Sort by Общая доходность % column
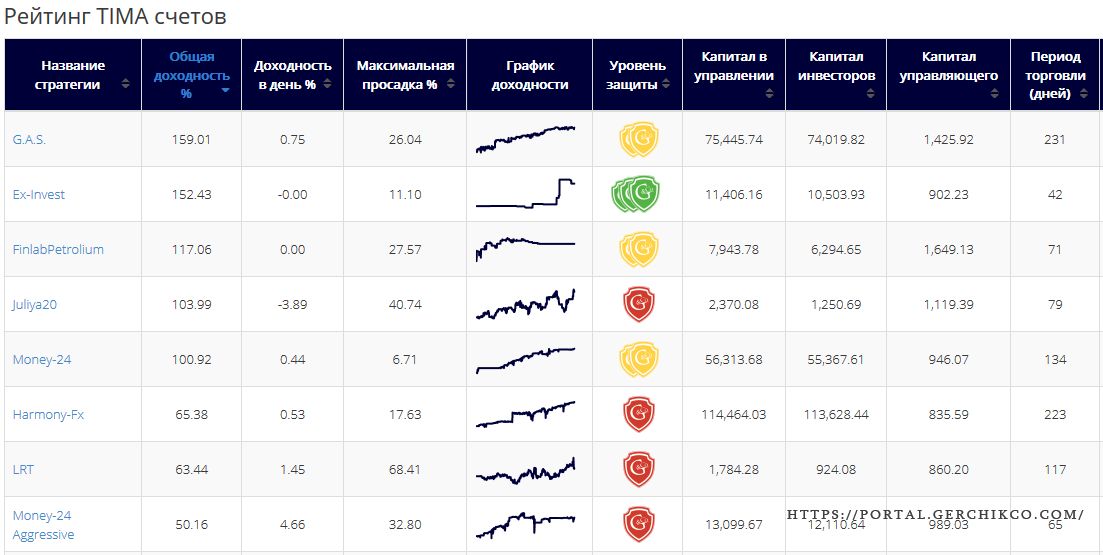1103x555 pixels. pos(191,74)
